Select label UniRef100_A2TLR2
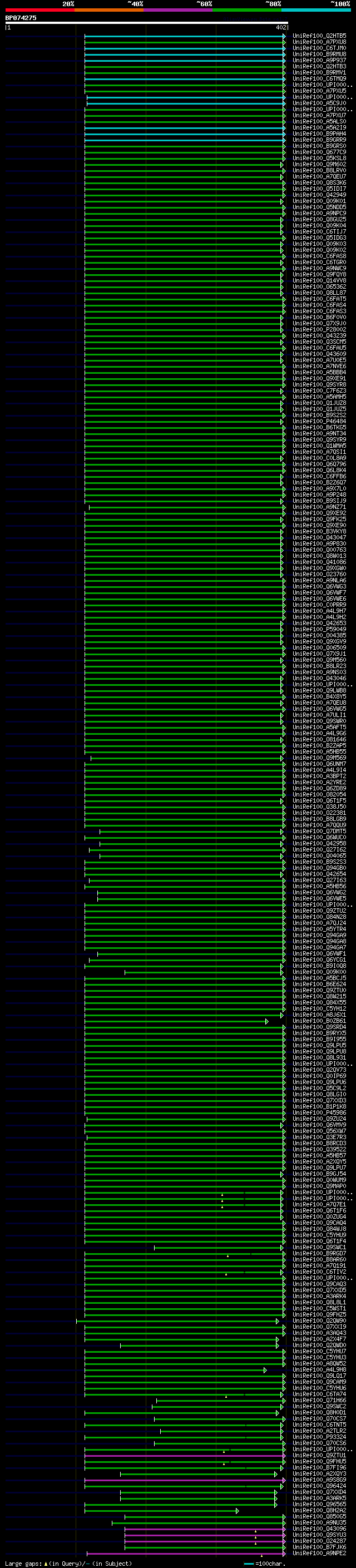This screenshot has height=1568, width=356. [319, 1431]
